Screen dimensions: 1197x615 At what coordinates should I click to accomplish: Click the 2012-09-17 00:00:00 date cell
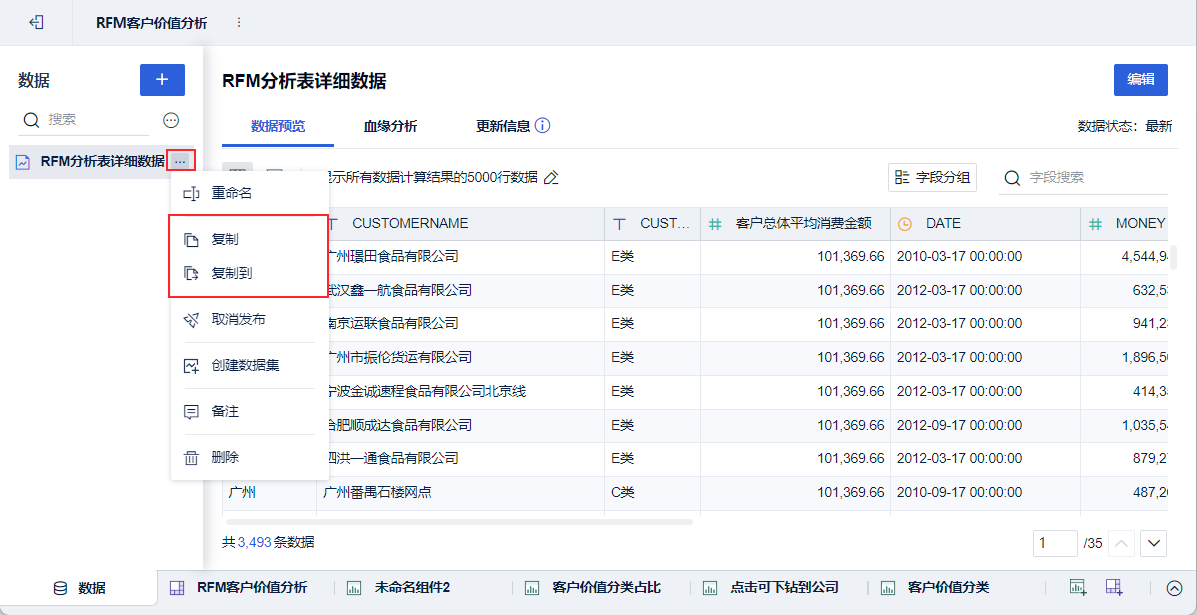(x=986, y=425)
